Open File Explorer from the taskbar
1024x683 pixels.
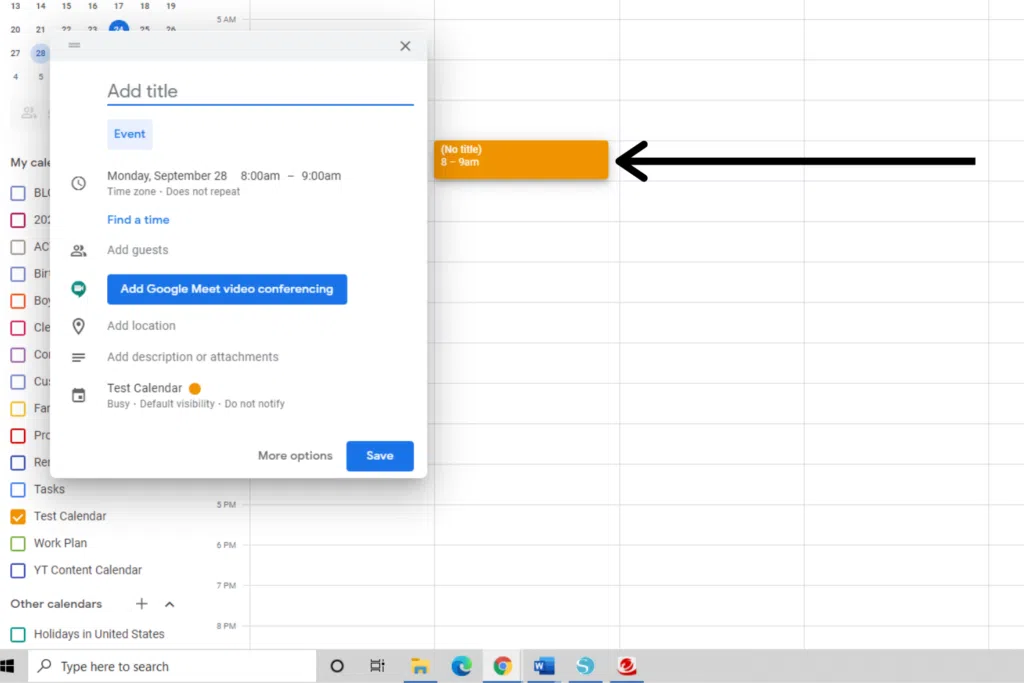[x=420, y=666]
